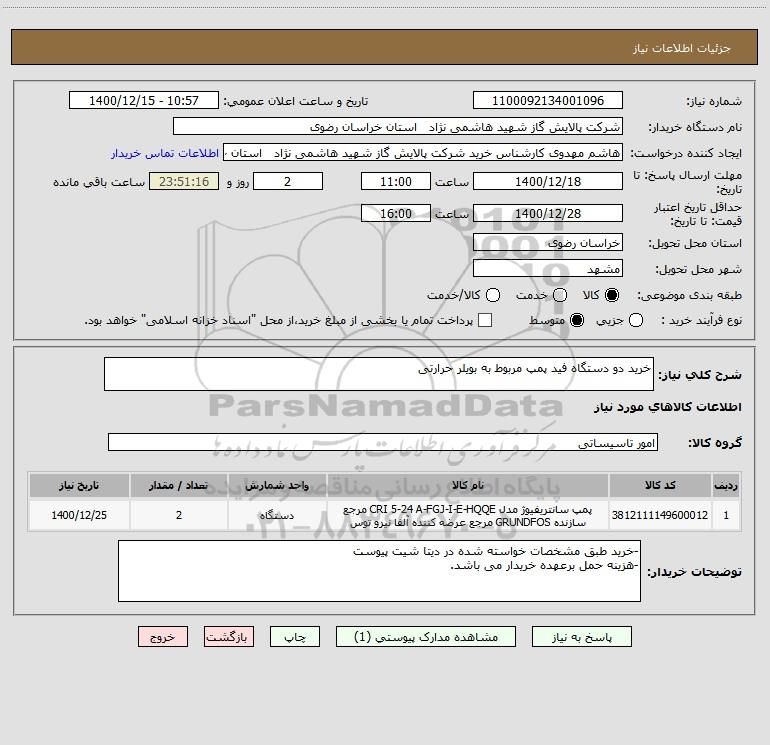
Task: Click the validity time field 16:00
Action: coord(396,213)
